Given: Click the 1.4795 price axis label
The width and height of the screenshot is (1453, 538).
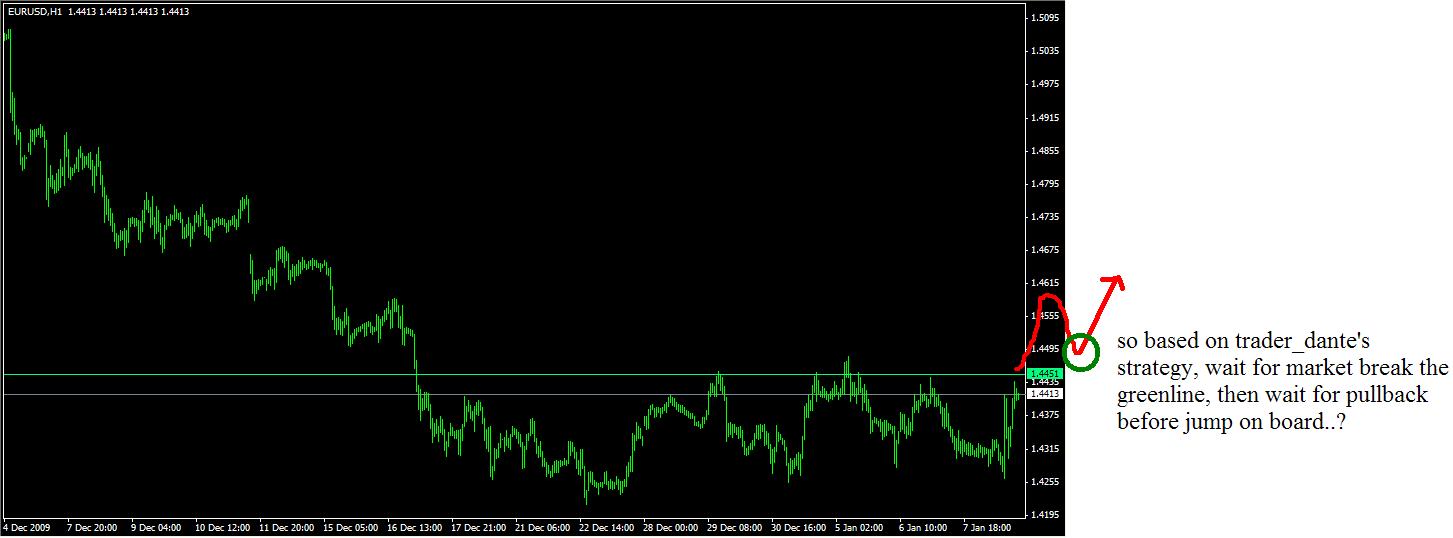Looking at the screenshot, I should (x=1046, y=184).
